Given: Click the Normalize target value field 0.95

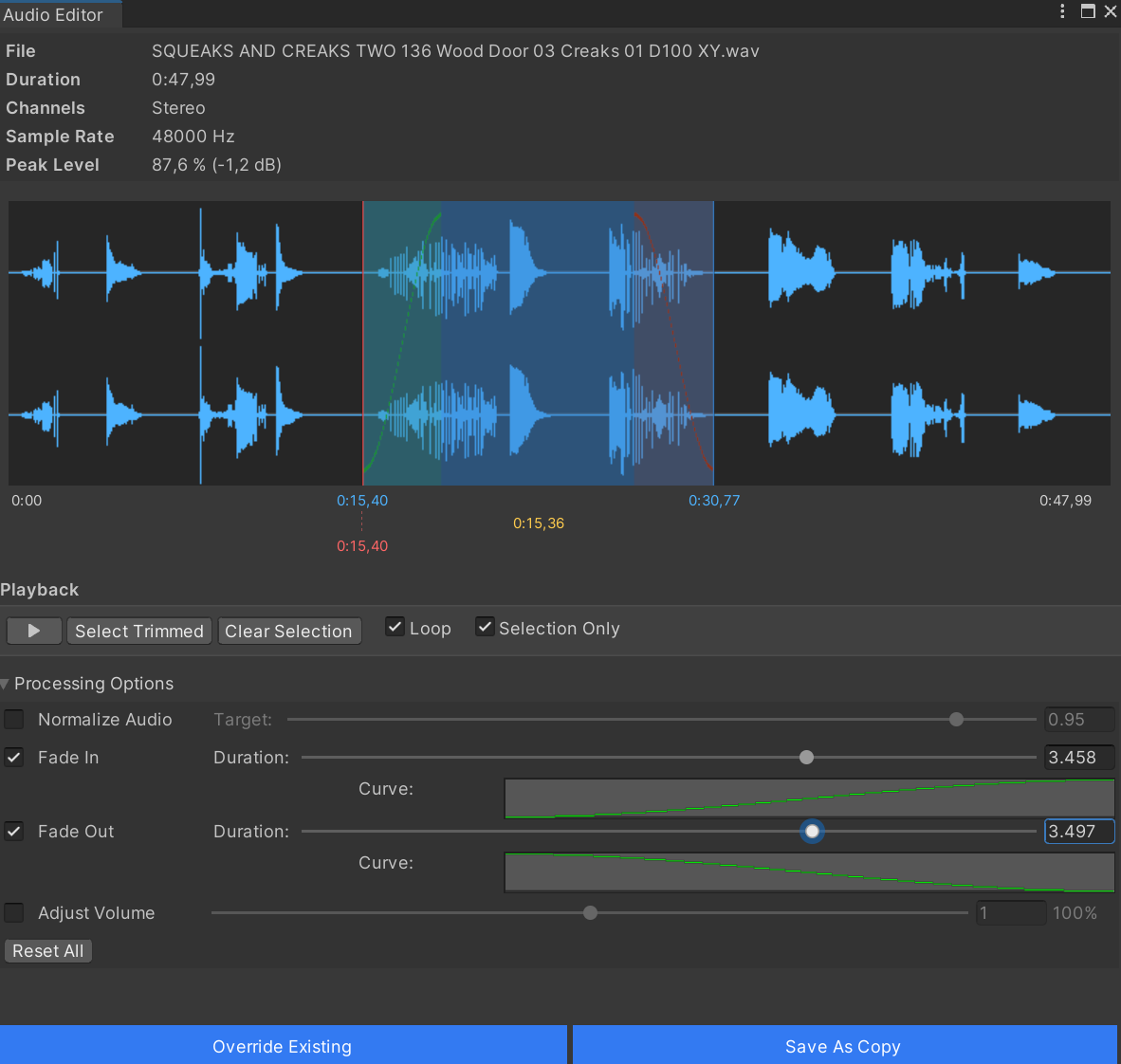Looking at the screenshot, I should click(1079, 720).
